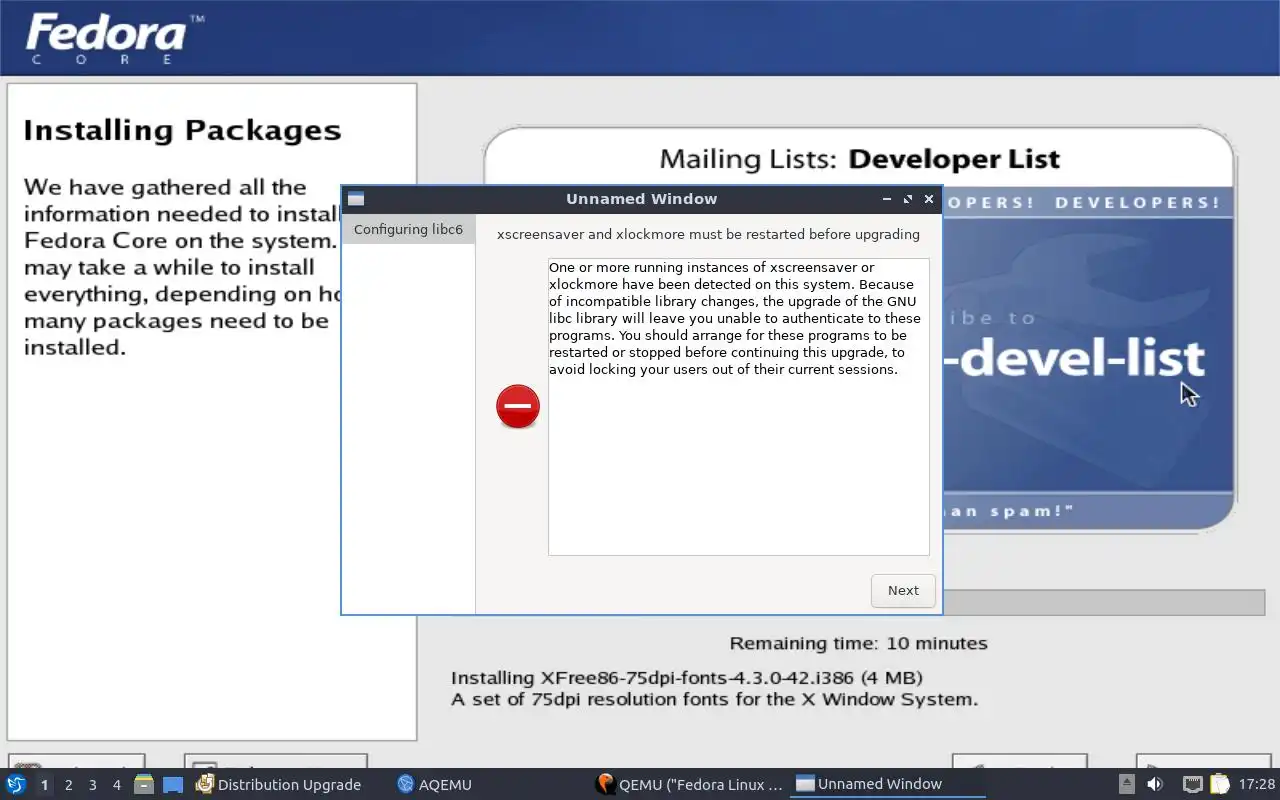The width and height of the screenshot is (1280, 800).
Task: Click the Mailing Lists: Developer List title
Action: pyautogui.click(x=859, y=159)
